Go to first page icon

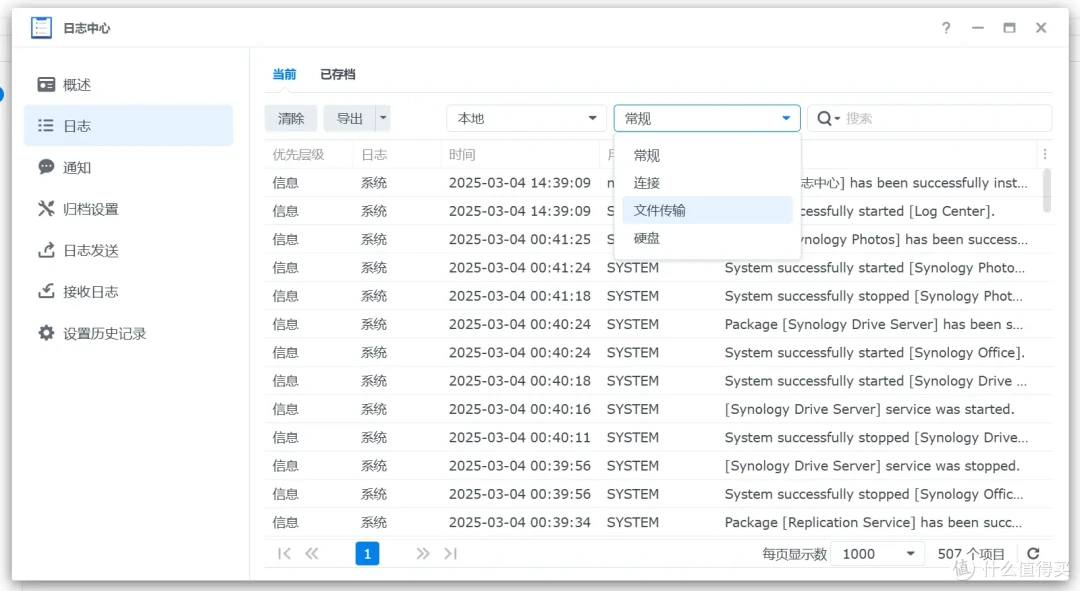(284, 554)
